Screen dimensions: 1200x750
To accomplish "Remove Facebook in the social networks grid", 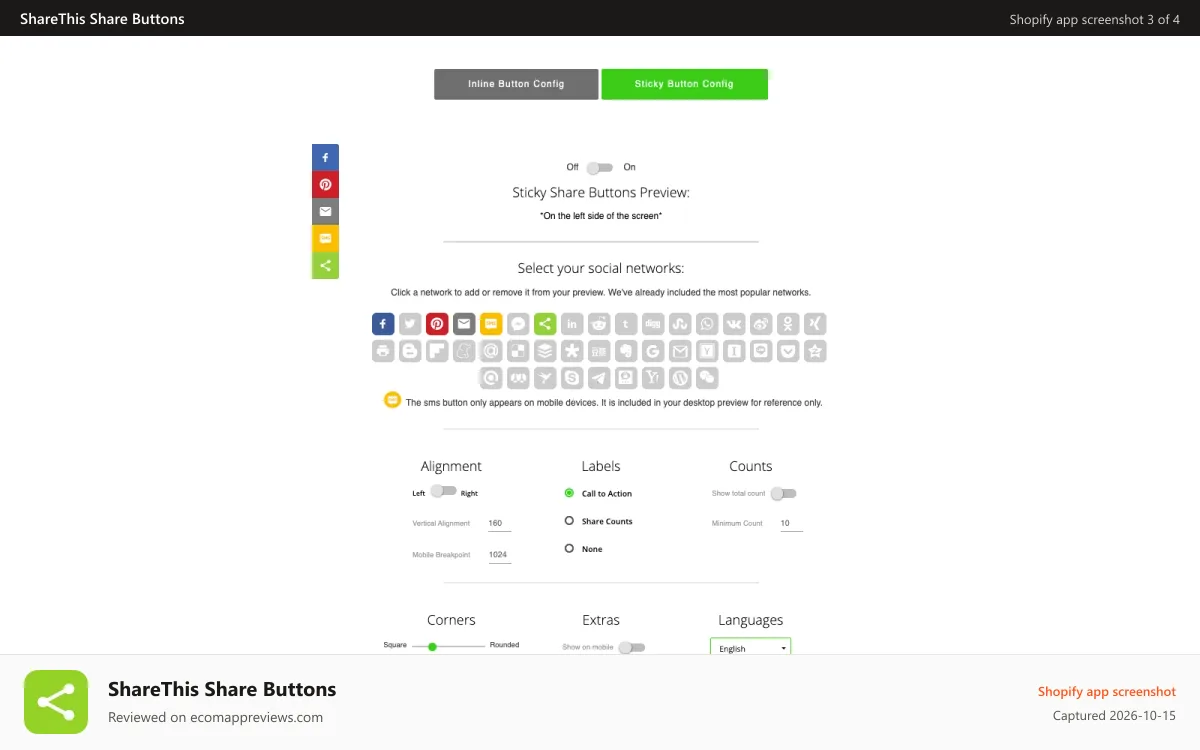I will pyautogui.click(x=383, y=324).
